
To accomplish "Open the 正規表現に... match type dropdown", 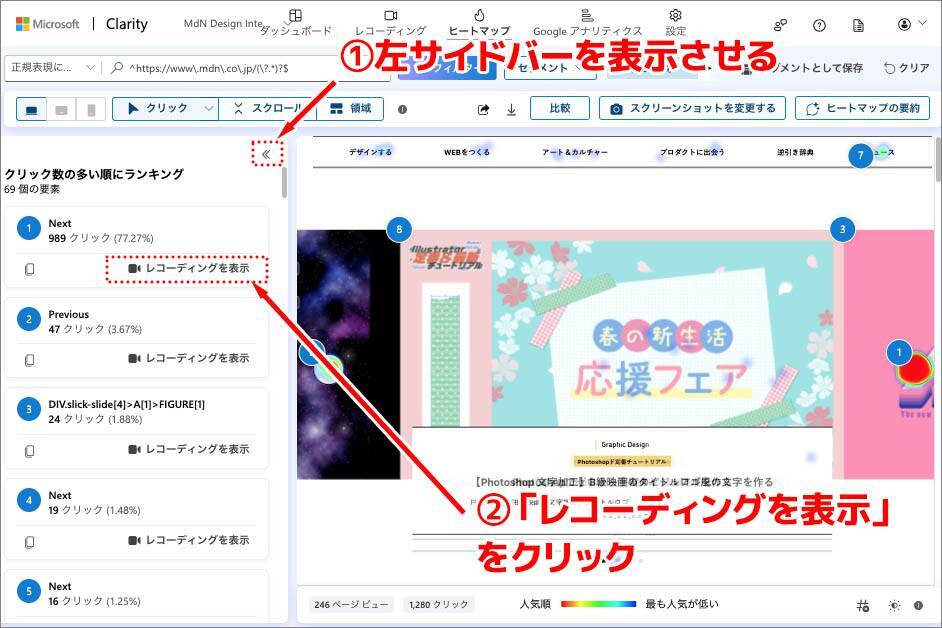I will click(x=52, y=67).
